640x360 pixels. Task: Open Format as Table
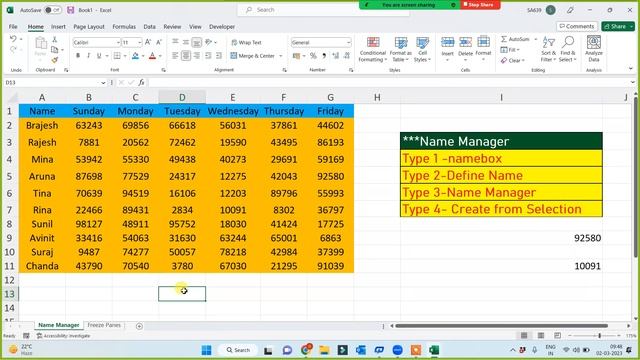[x=400, y=42]
